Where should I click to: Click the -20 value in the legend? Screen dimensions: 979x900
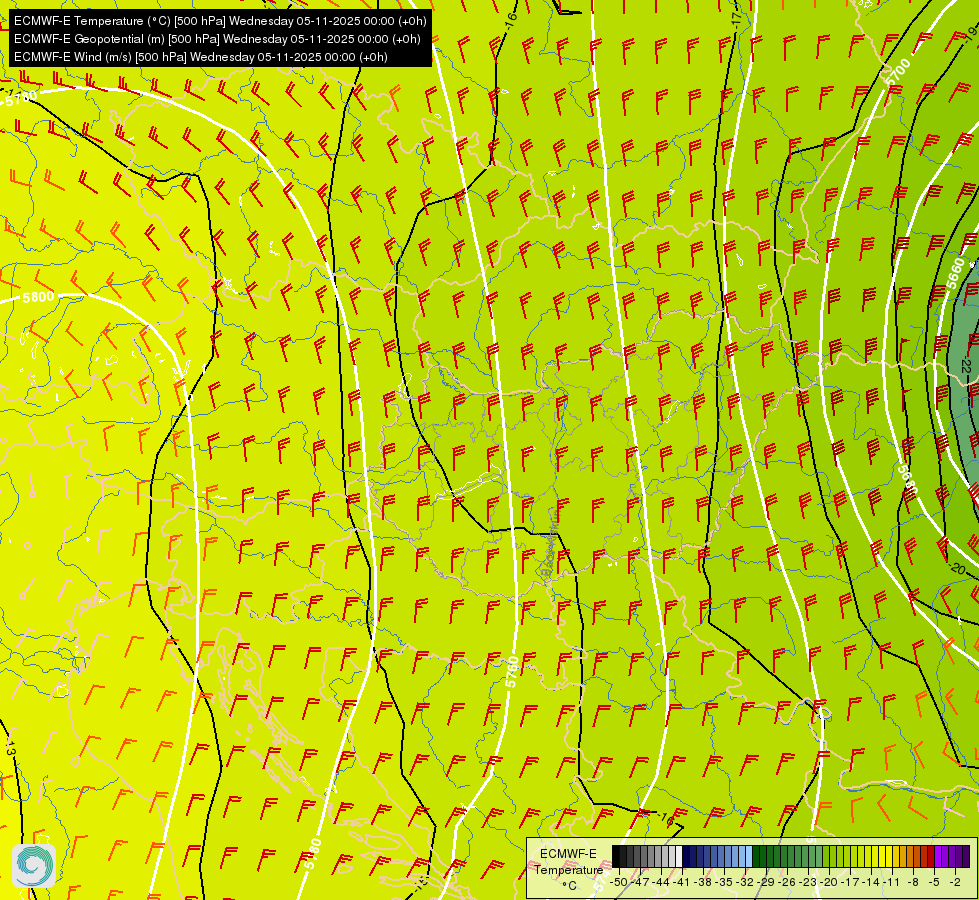829,882
